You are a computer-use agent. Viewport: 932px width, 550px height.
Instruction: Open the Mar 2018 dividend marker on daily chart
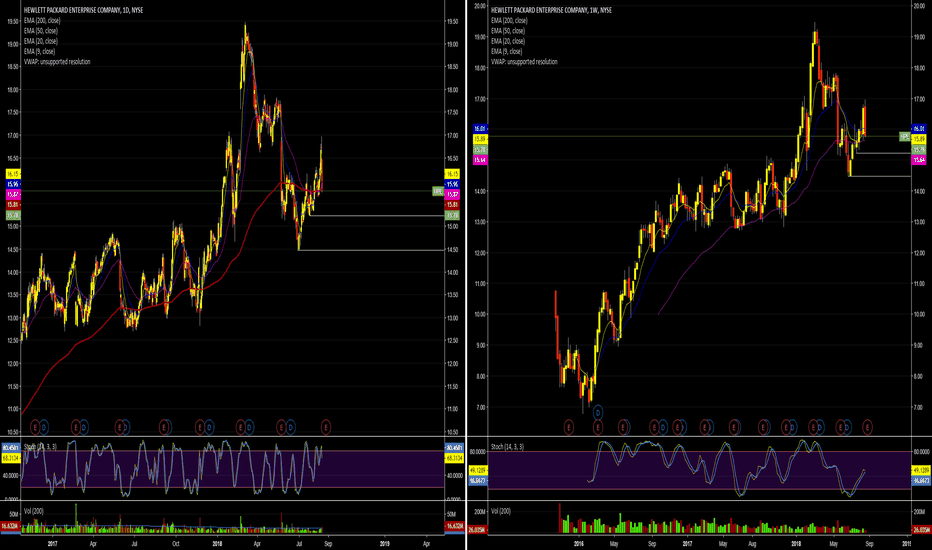pyautogui.click(x=249, y=427)
